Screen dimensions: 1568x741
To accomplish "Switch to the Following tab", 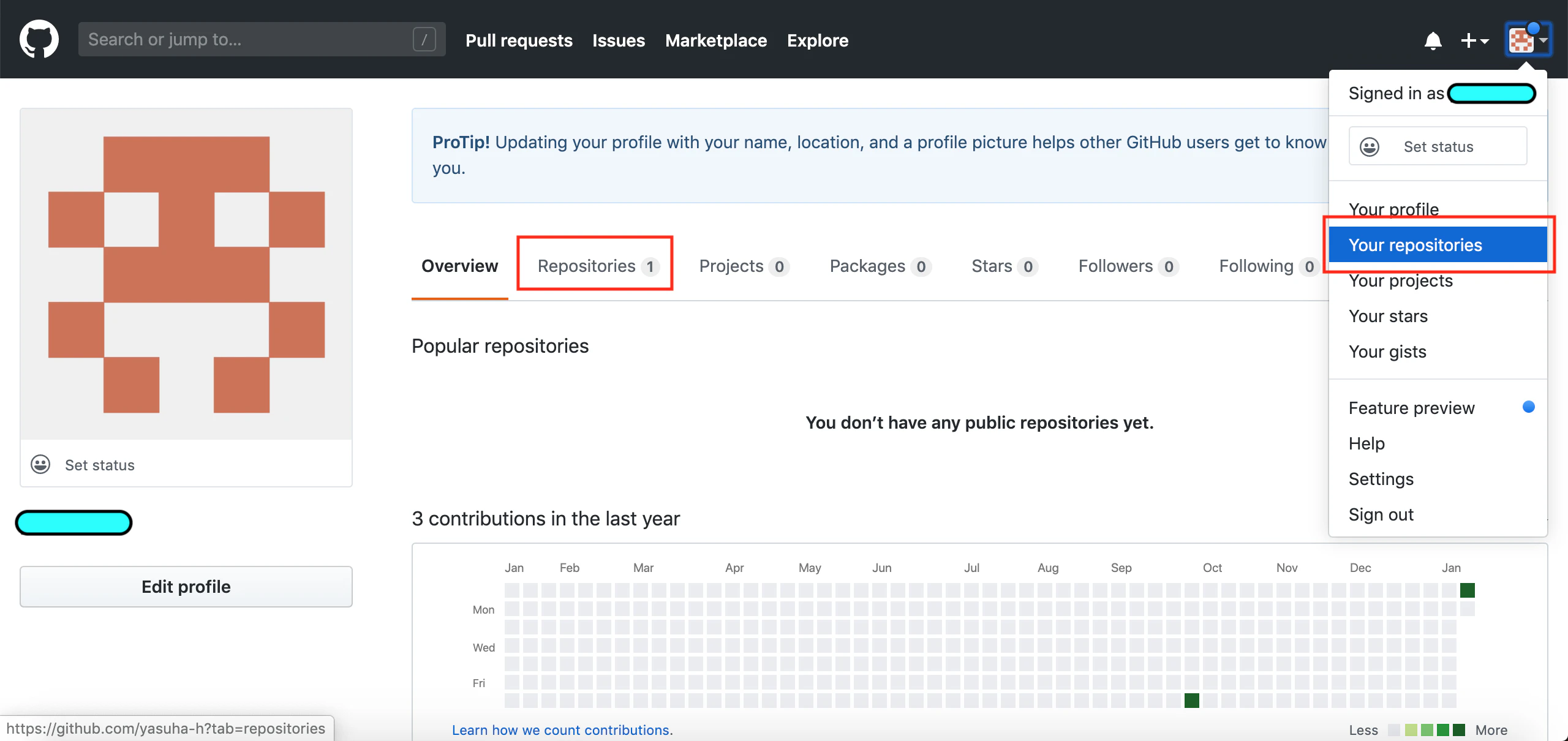I will coord(1269,266).
